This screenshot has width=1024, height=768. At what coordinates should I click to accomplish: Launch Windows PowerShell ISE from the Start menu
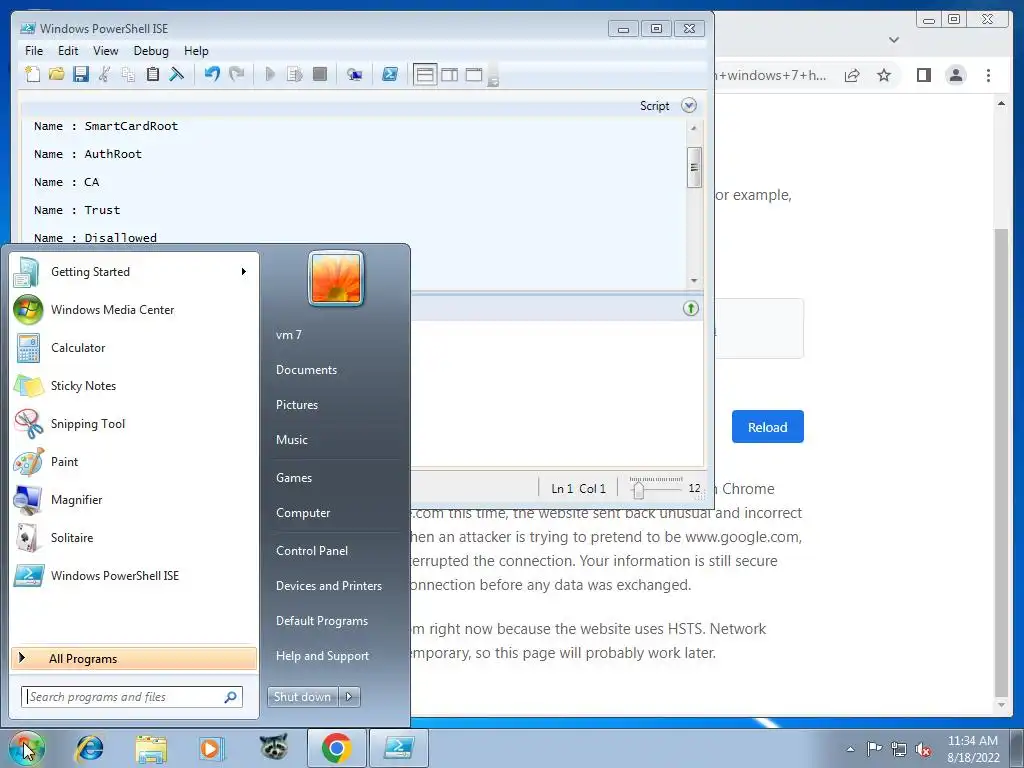point(134,575)
